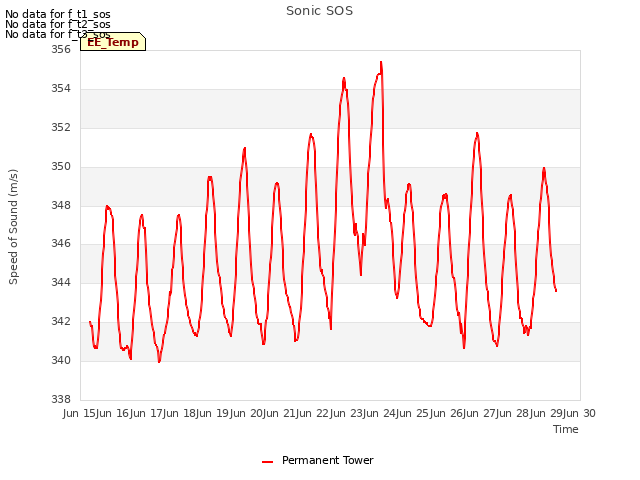Click the x-axis label Jun 29
This screenshot has height=480, width=640.
[547, 413]
